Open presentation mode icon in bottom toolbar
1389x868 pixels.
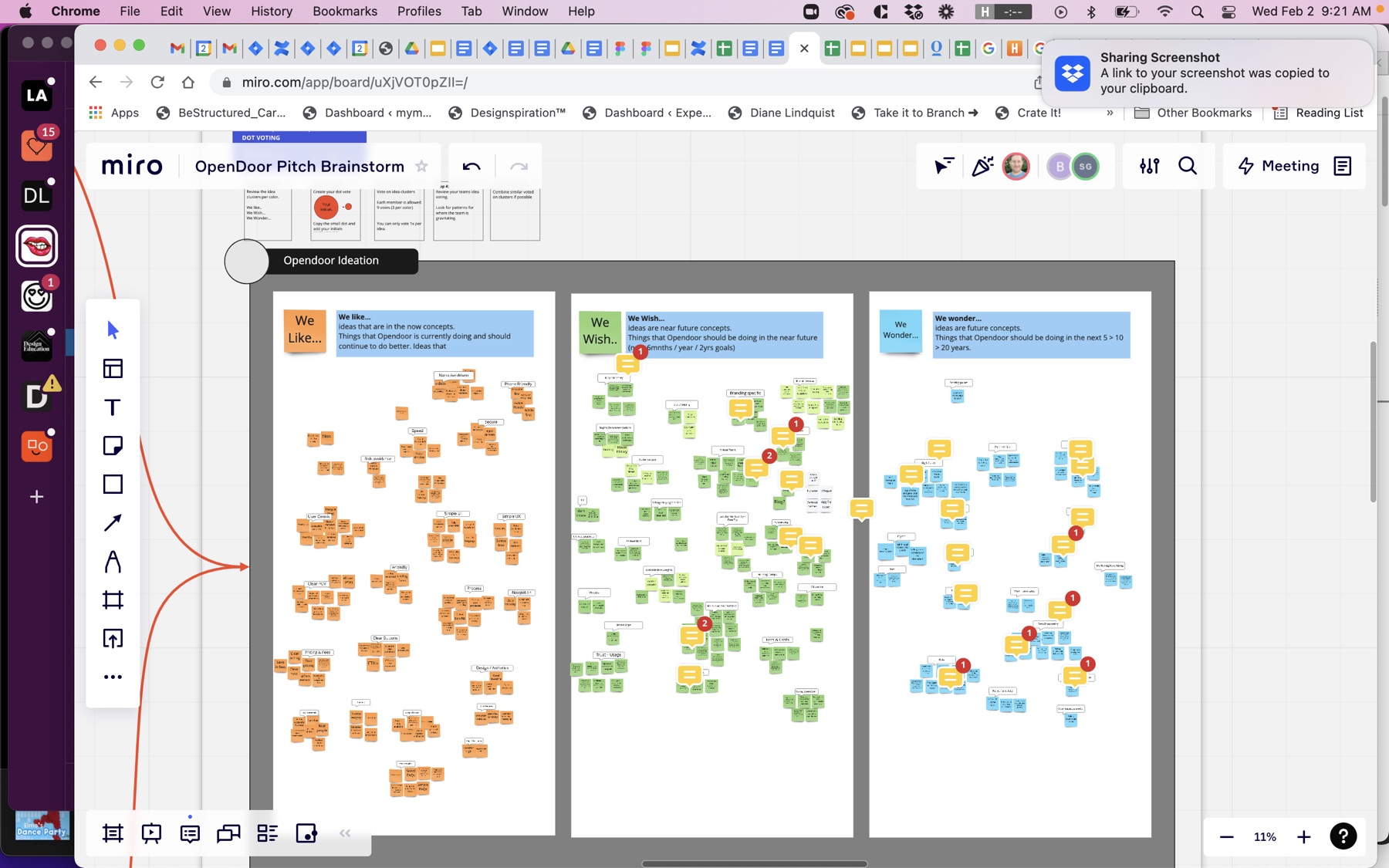pos(151,833)
